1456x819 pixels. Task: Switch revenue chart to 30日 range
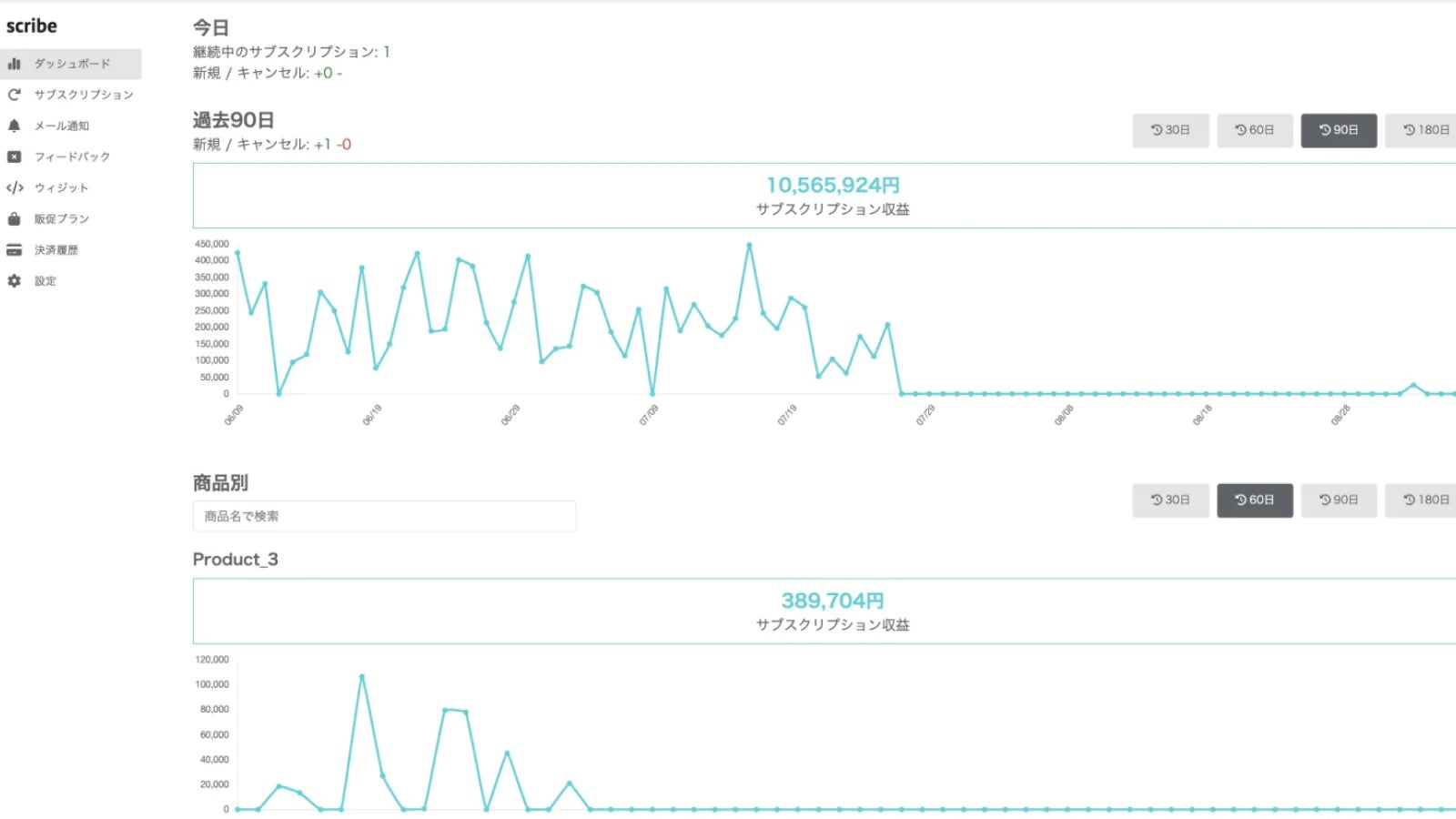(1170, 130)
